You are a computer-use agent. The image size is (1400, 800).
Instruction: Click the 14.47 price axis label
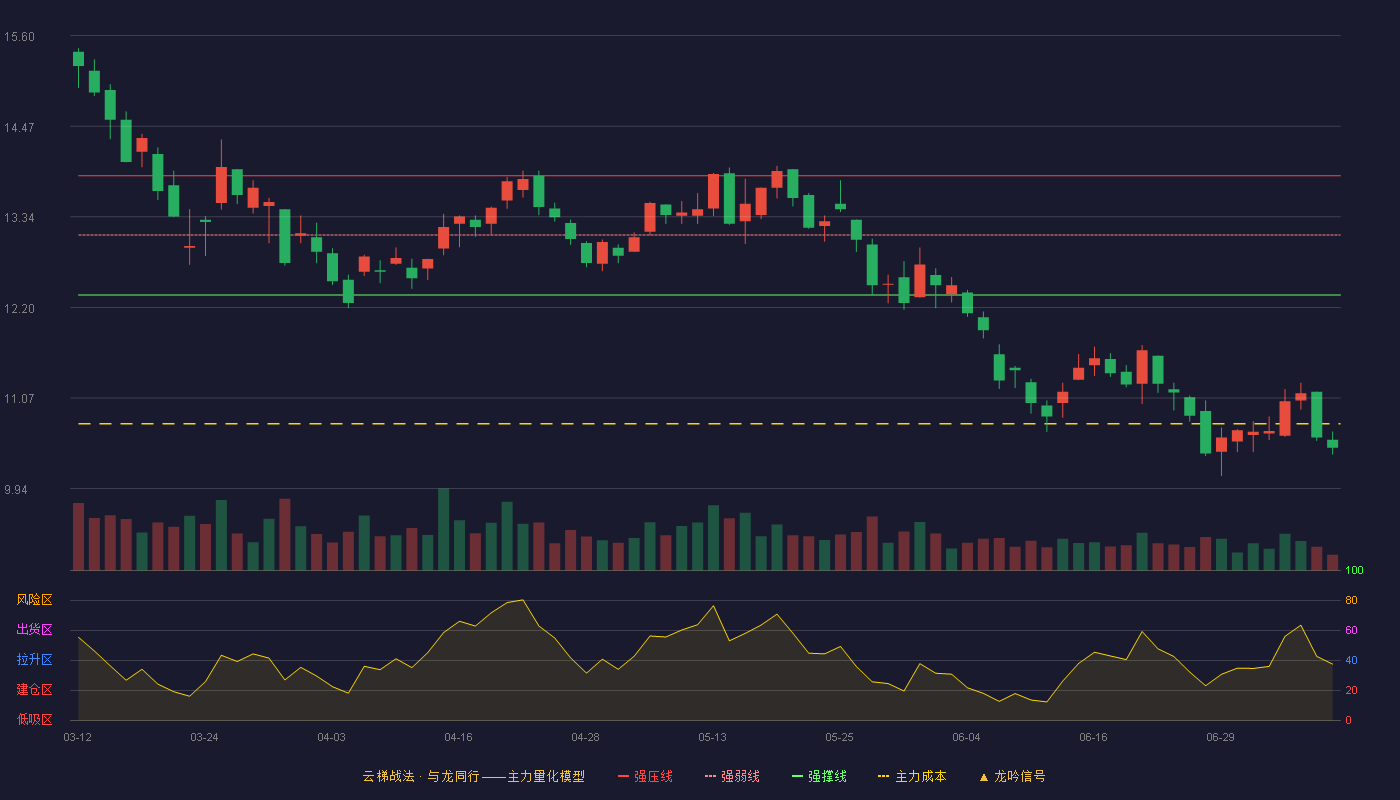pos(19,128)
